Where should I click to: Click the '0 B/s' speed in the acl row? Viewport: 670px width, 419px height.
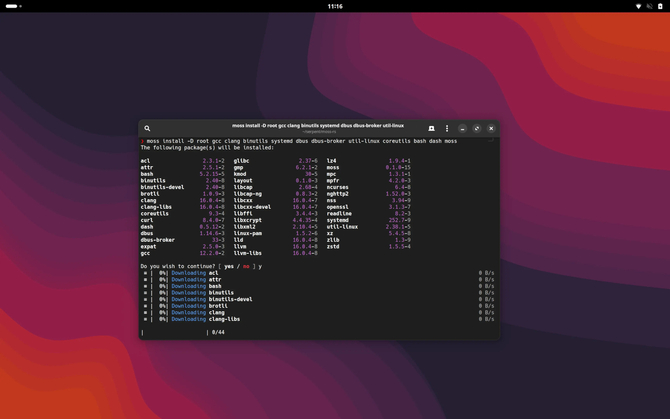tap(486, 273)
